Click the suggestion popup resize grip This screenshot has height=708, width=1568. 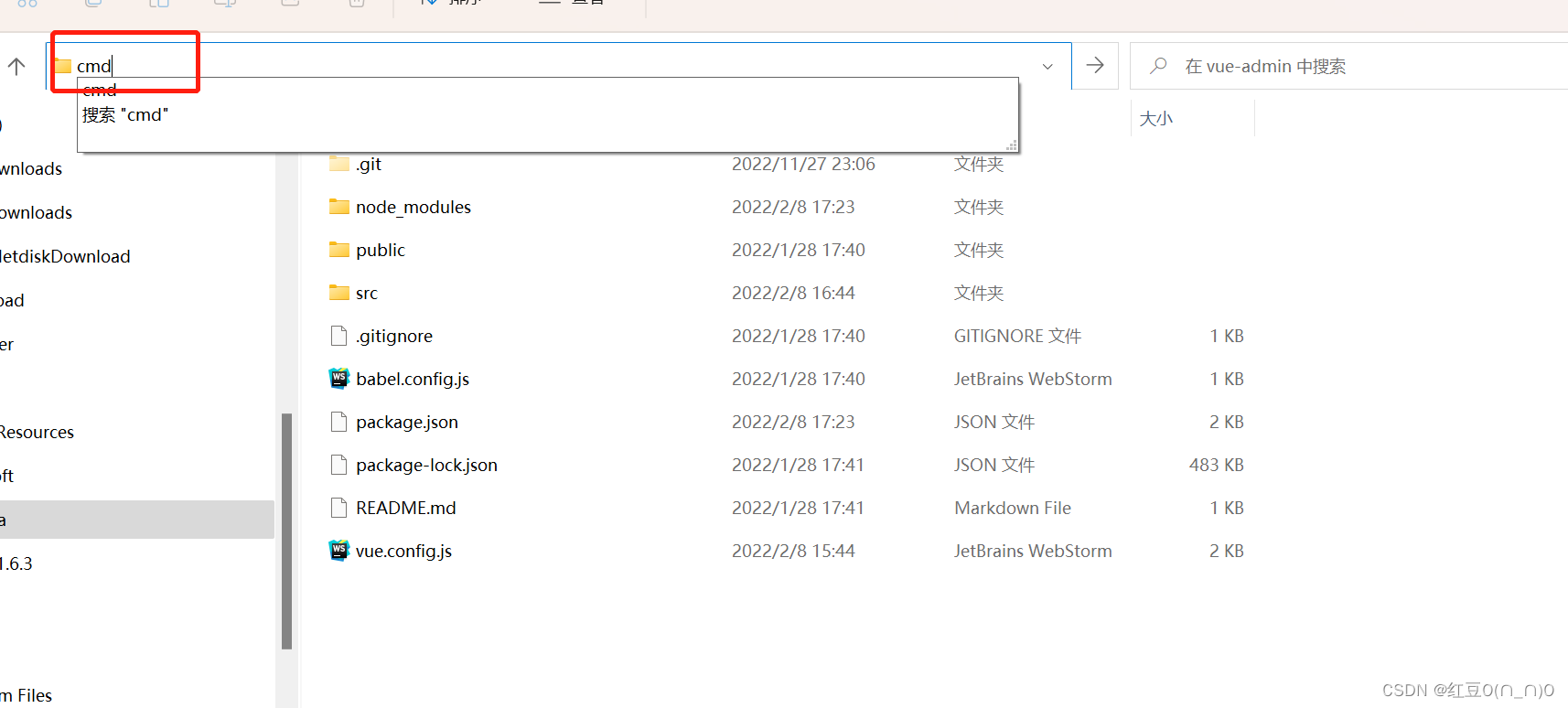1012,145
